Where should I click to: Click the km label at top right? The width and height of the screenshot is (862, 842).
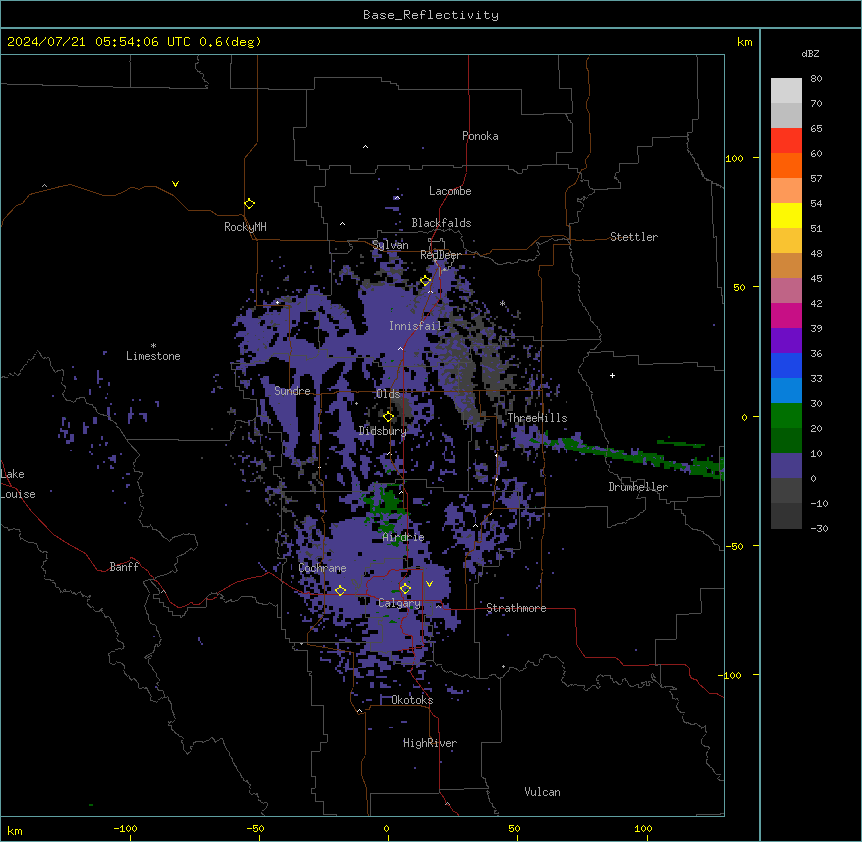tap(745, 42)
